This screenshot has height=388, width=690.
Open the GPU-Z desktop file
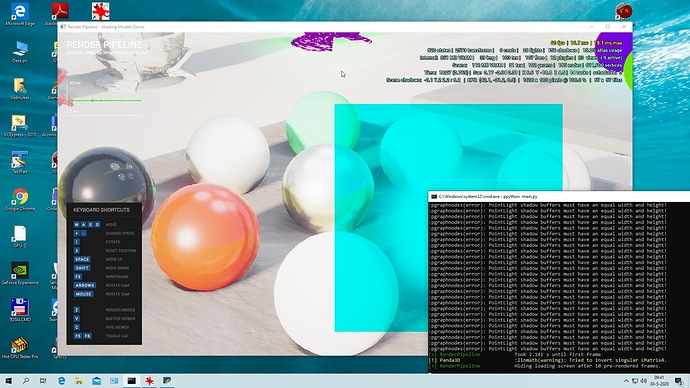coord(20,236)
